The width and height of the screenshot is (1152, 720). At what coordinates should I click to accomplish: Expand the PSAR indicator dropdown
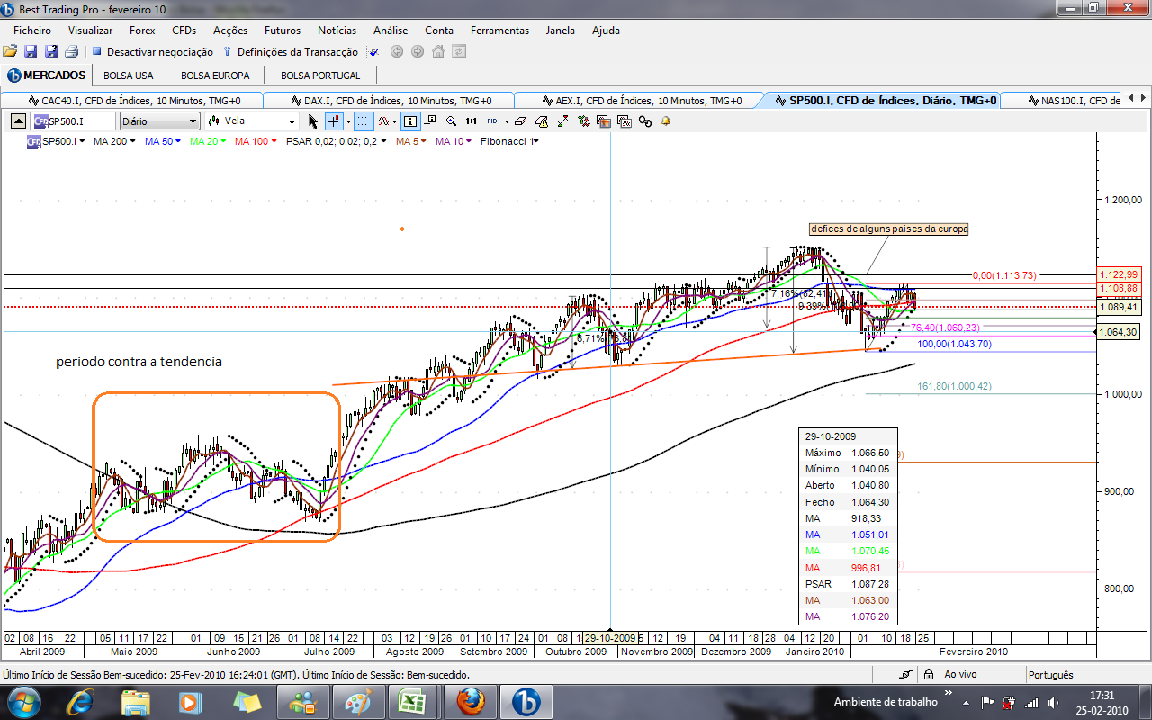click(384, 141)
